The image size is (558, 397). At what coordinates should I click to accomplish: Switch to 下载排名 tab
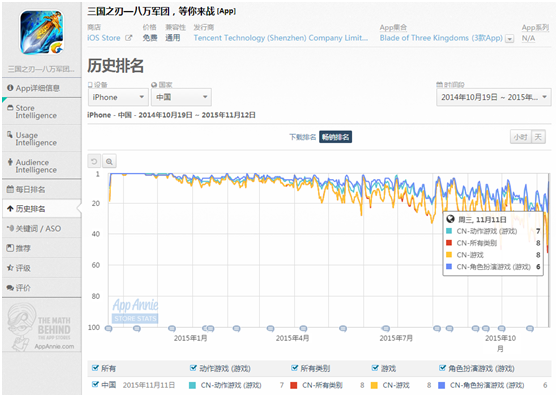pos(302,137)
